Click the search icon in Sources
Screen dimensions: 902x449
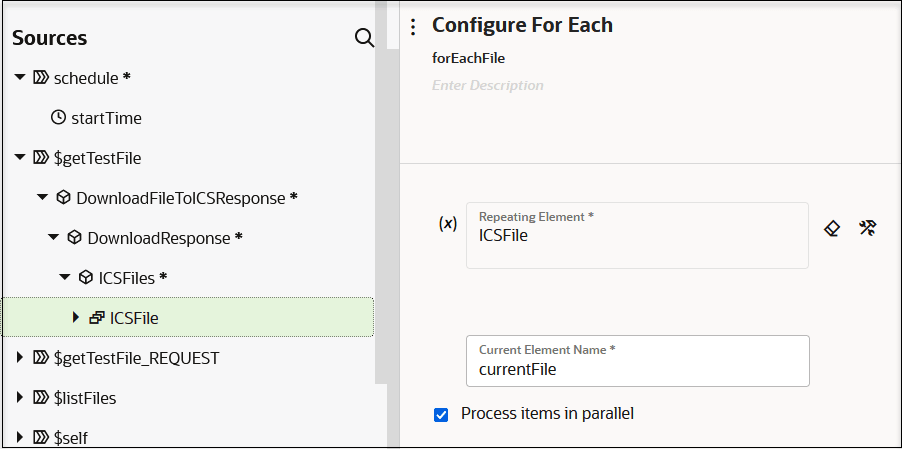pyautogui.click(x=365, y=38)
